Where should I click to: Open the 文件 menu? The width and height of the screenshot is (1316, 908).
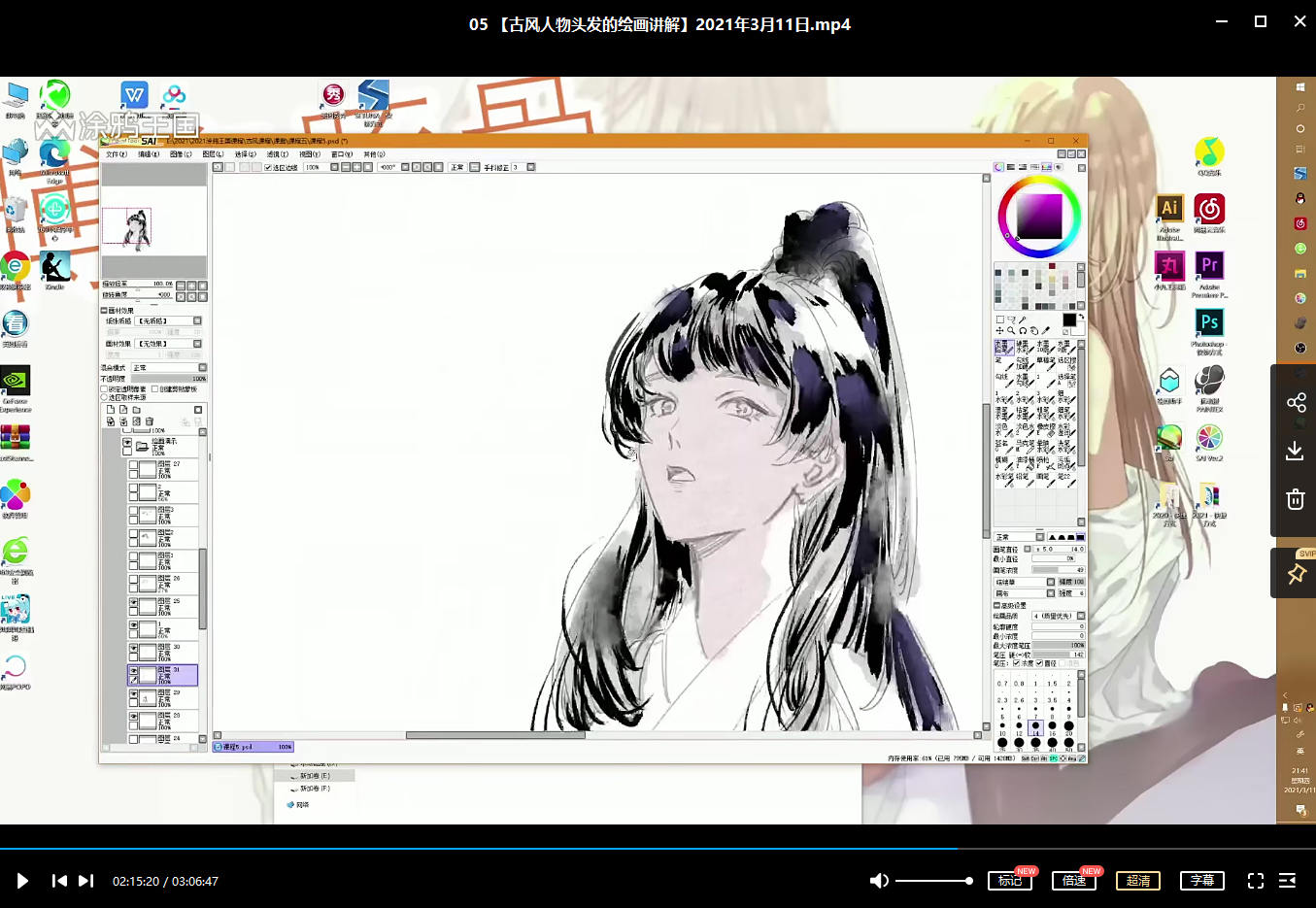(116, 154)
